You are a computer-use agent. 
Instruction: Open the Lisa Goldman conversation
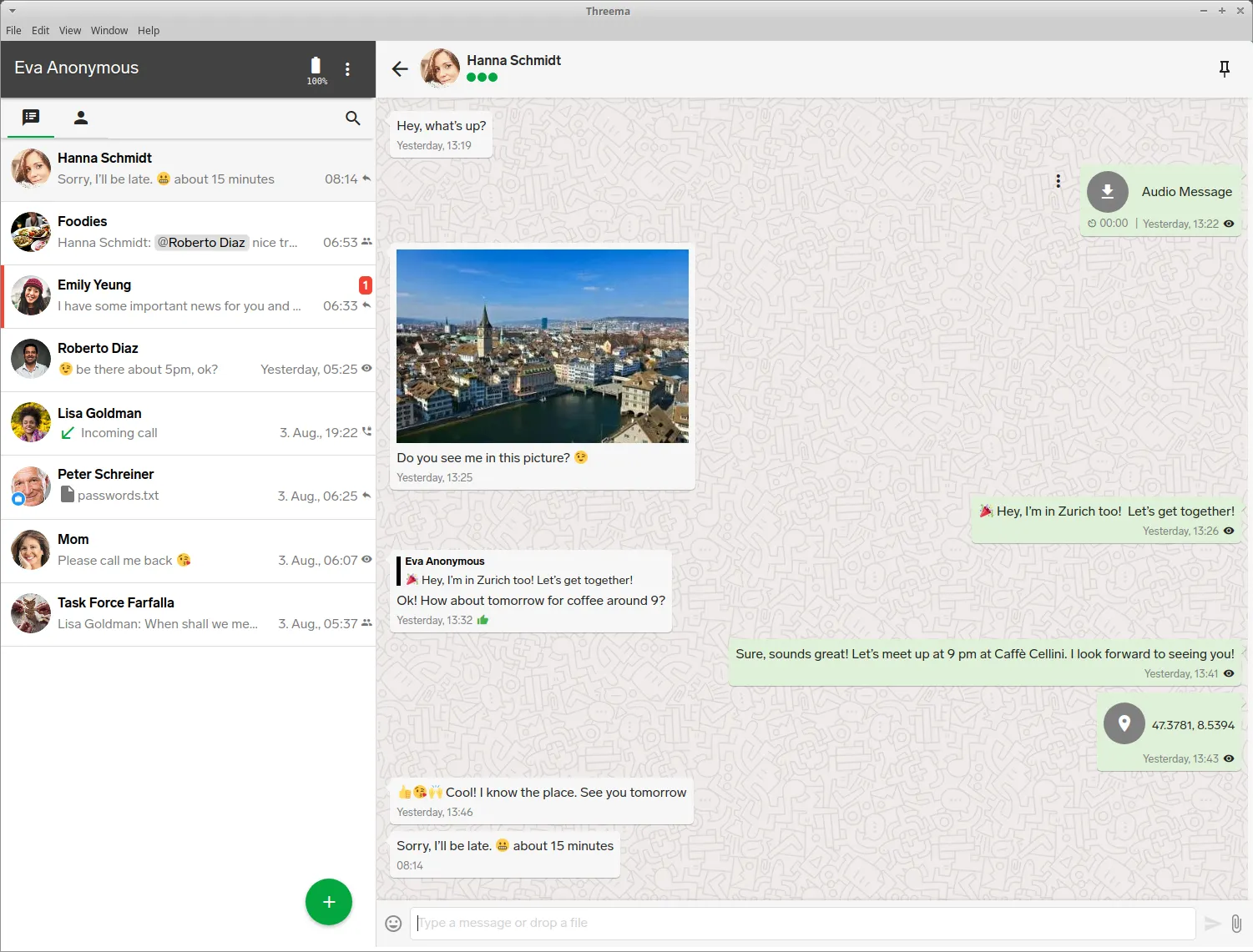point(189,423)
